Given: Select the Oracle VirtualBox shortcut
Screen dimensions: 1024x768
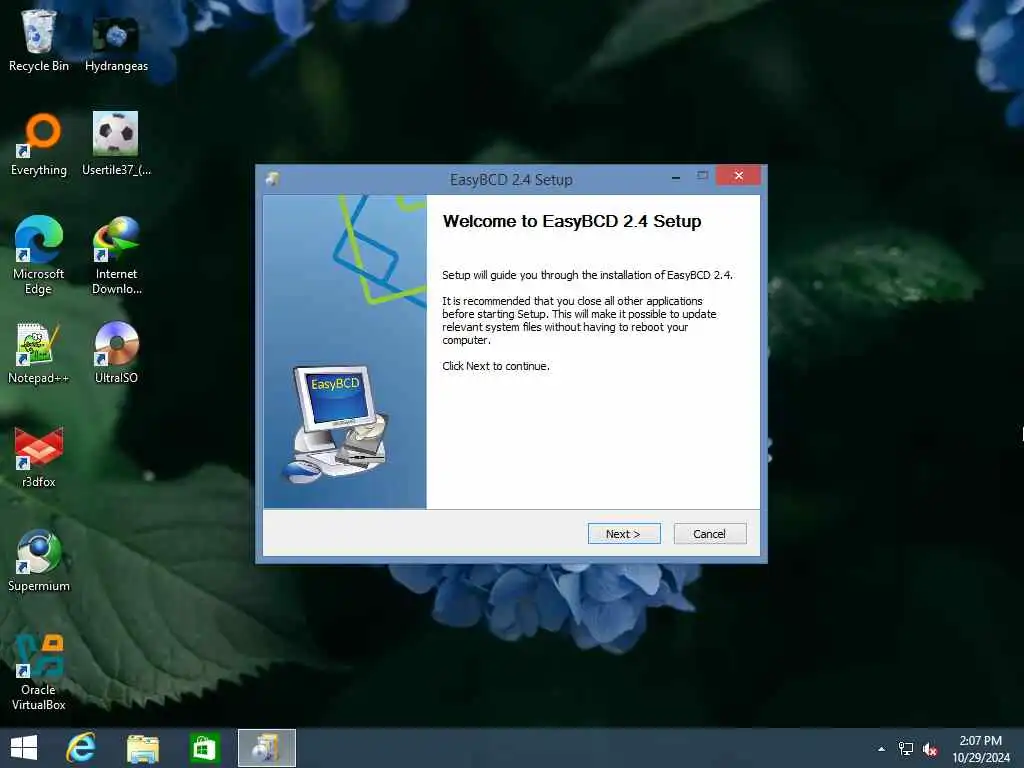Looking at the screenshot, I should click(x=39, y=671).
